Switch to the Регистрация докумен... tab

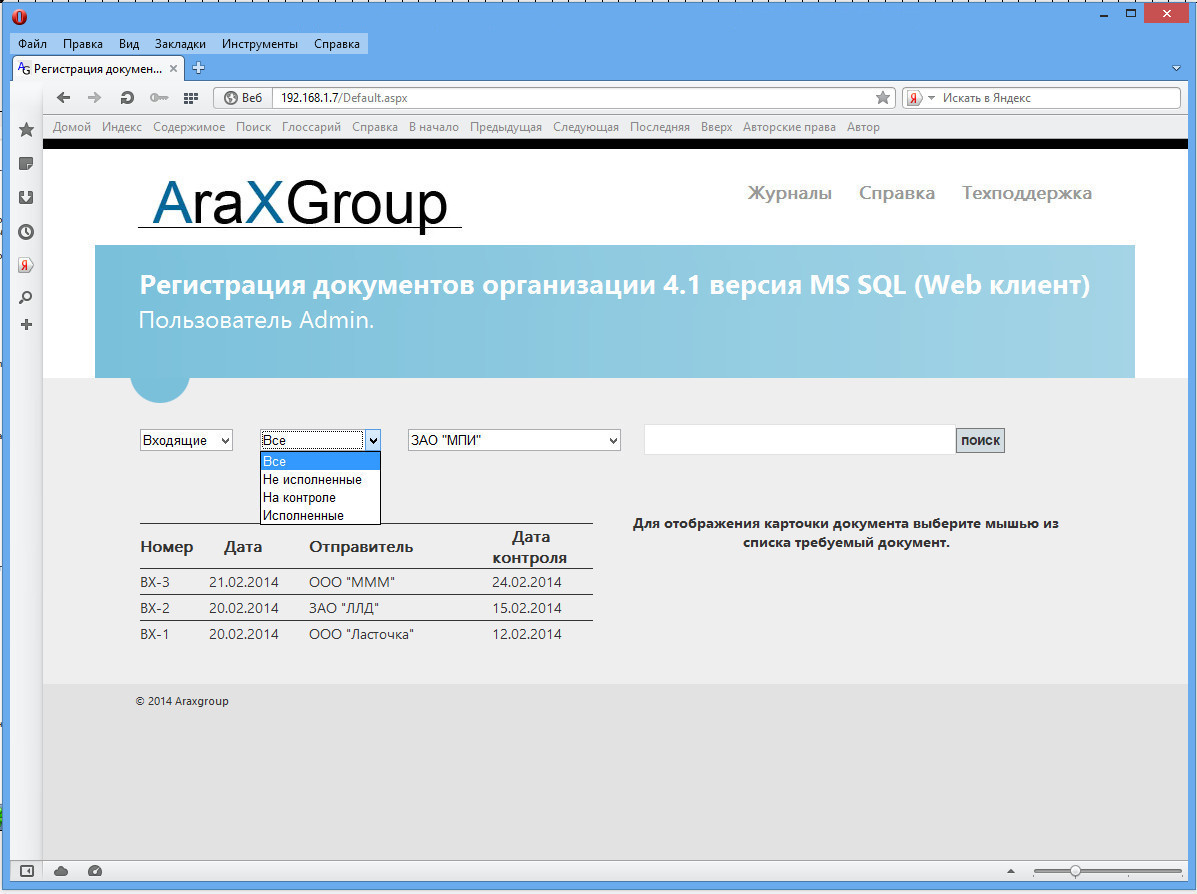98,69
